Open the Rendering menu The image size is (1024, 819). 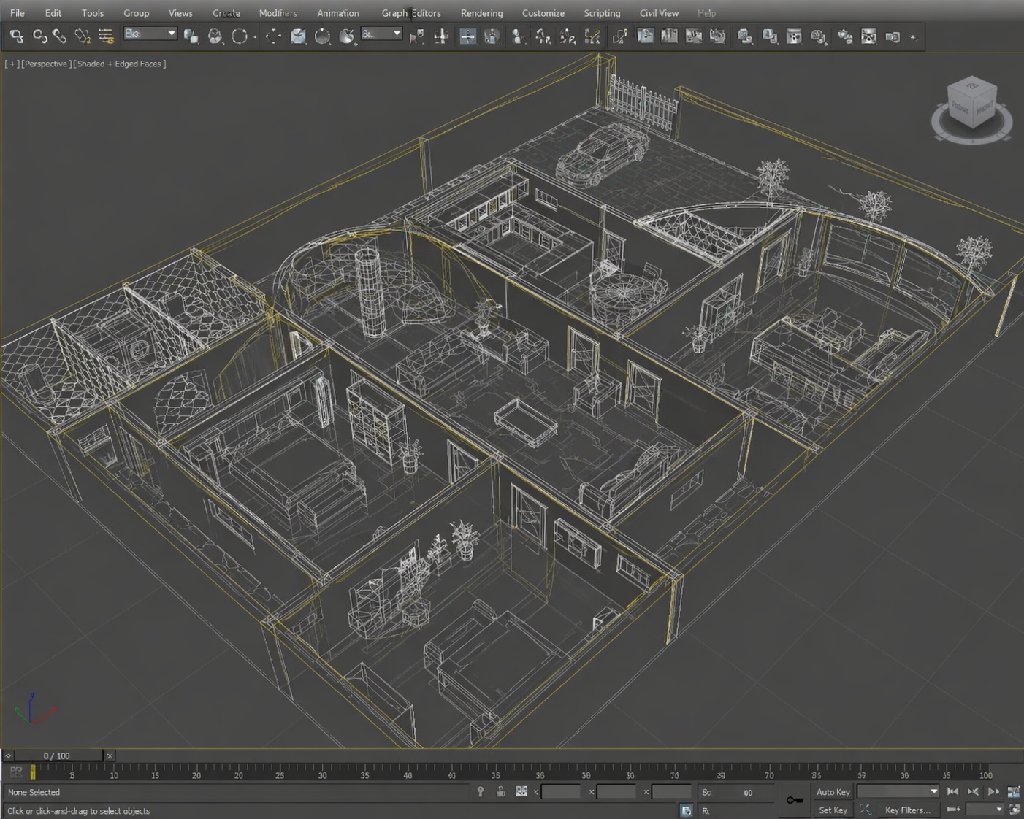coord(482,13)
